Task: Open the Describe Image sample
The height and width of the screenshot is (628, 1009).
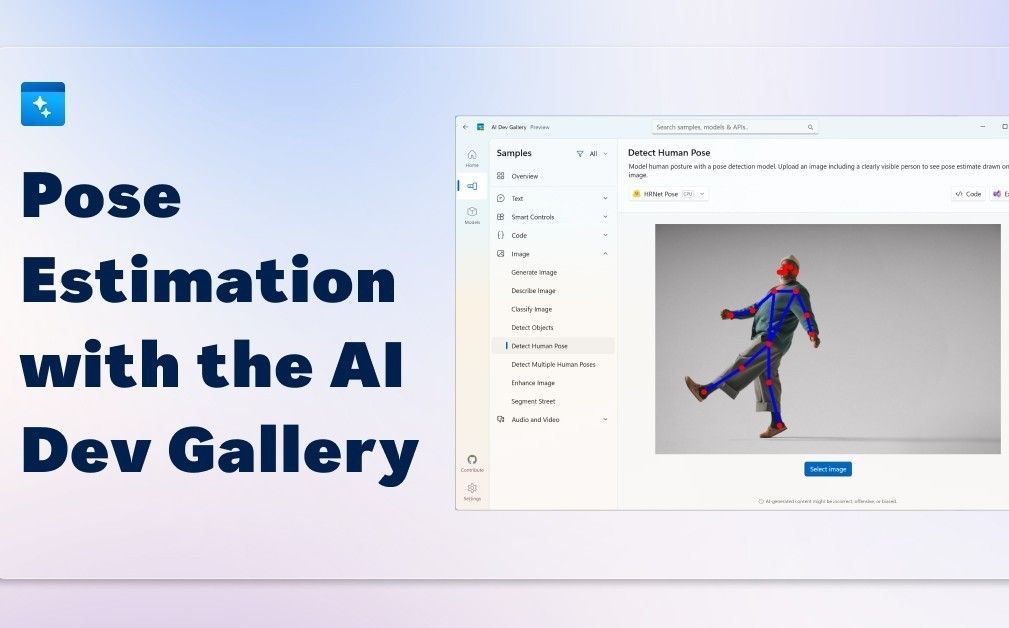Action: point(533,291)
